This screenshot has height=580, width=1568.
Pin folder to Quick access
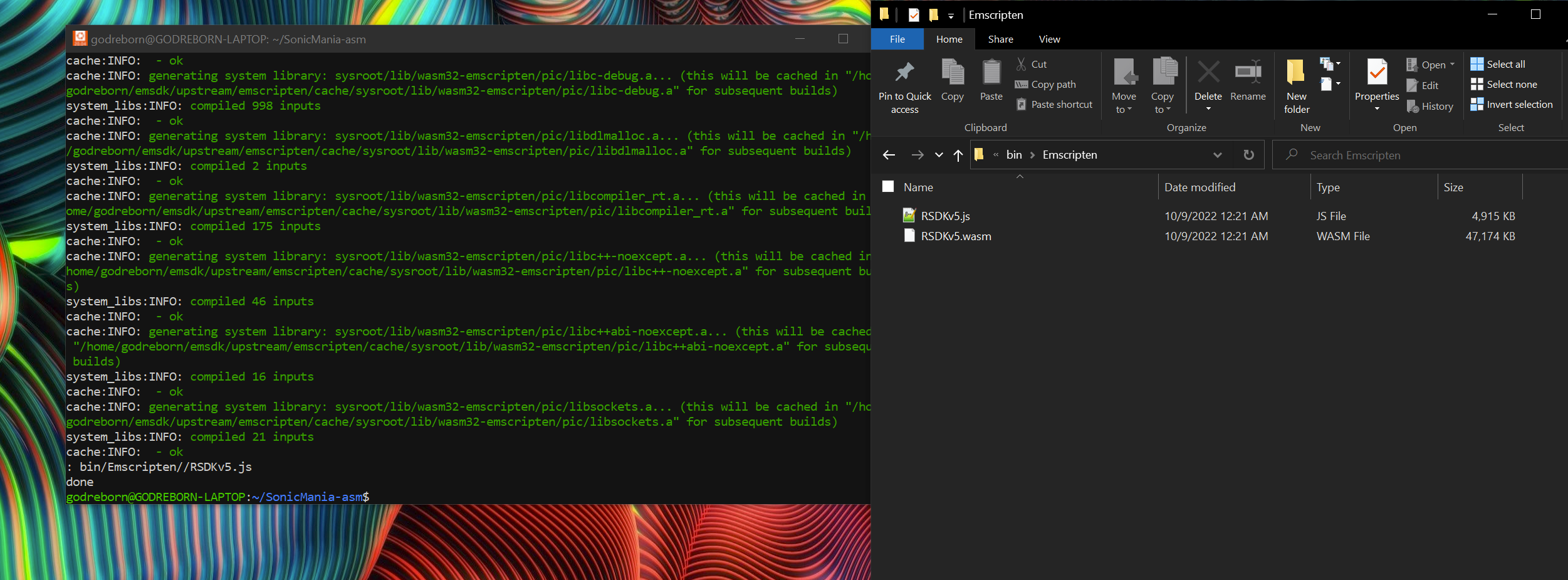pyautogui.click(x=904, y=87)
